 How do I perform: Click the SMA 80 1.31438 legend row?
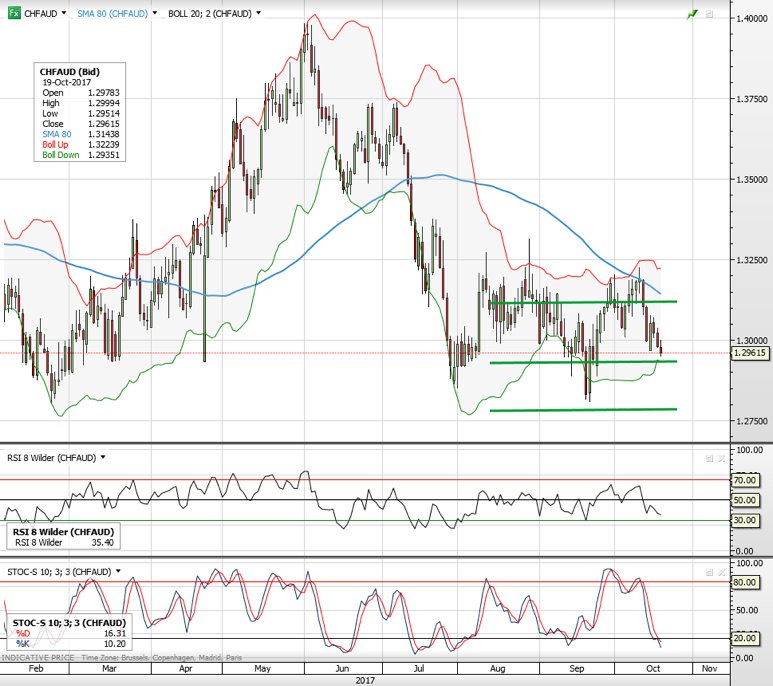pyautogui.click(x=80, y=134)
